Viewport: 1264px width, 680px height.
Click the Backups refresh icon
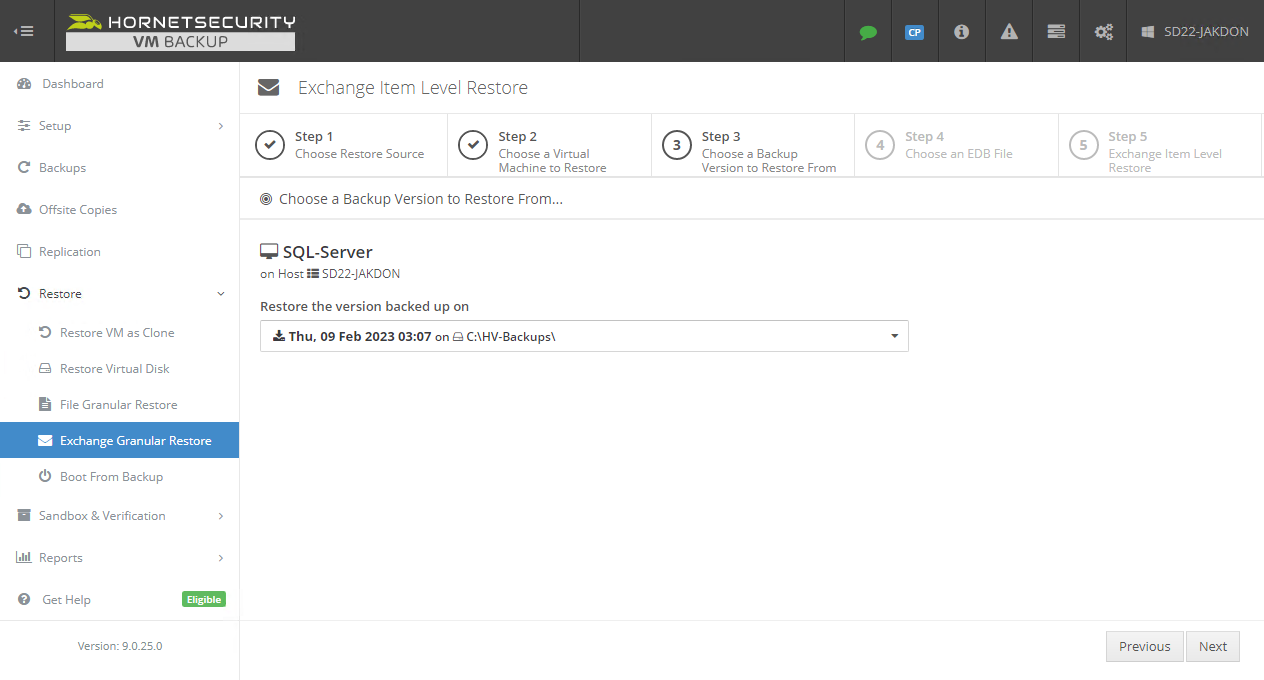tap(24, 168)
